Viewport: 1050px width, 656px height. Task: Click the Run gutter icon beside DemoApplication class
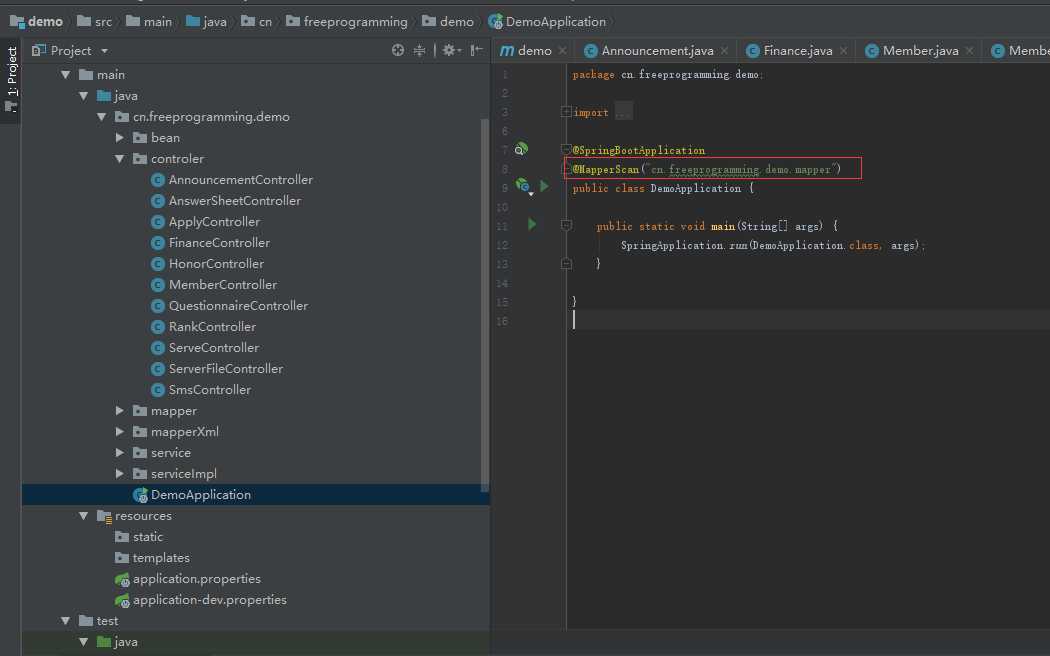pos(544,187)
